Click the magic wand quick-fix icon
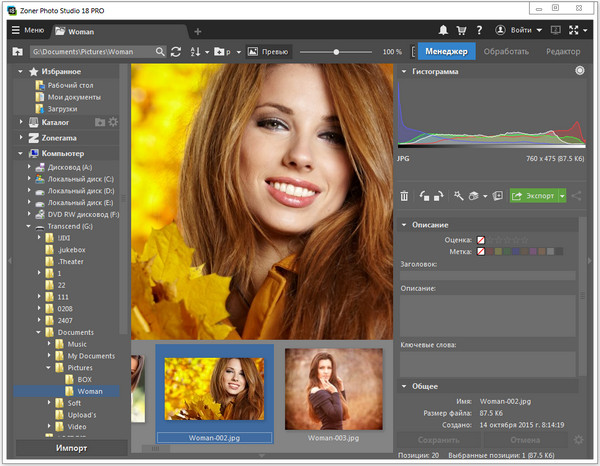Image resolution: width=600 pixels, height=466 pixels. [459, 197]
